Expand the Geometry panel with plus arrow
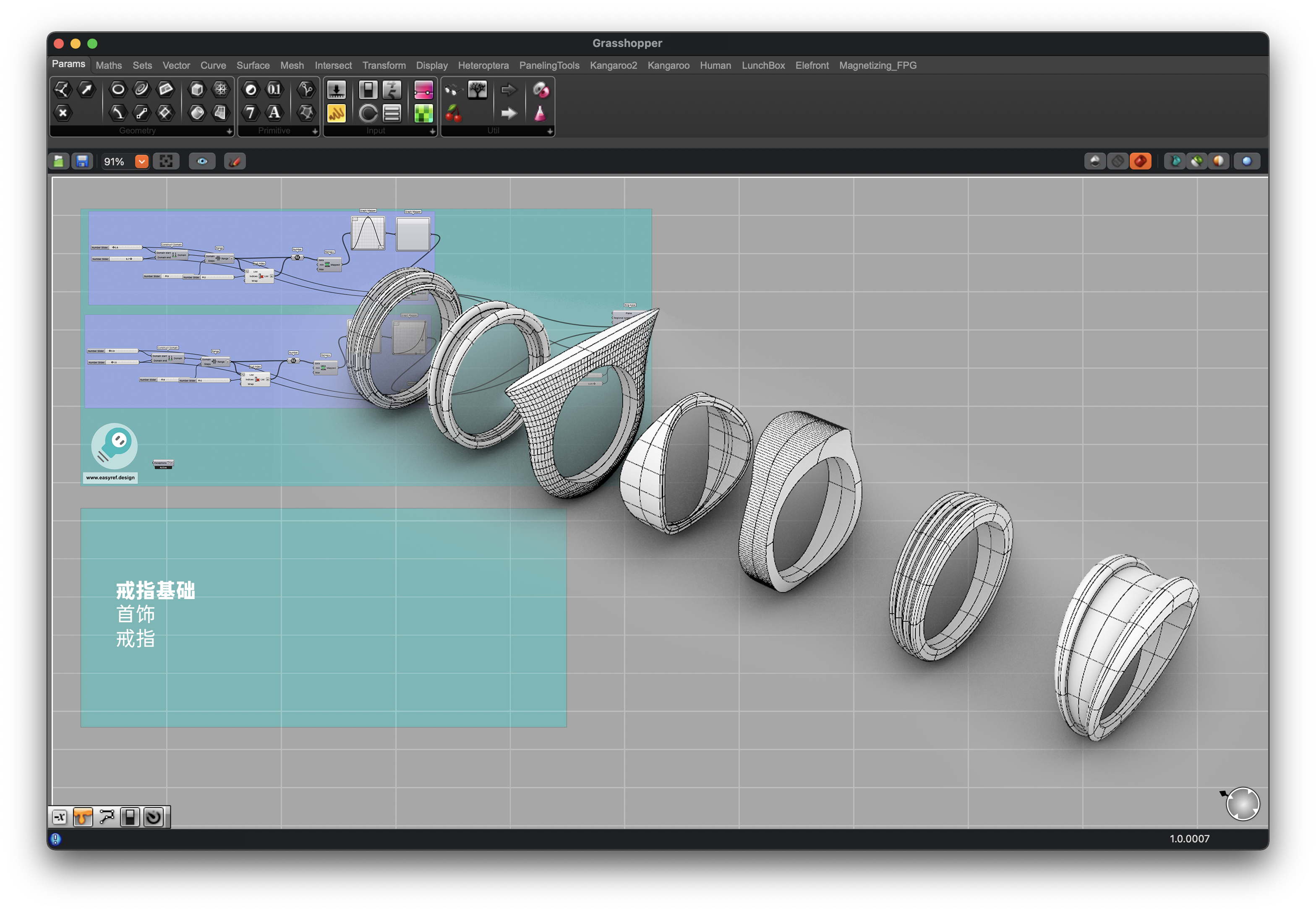 (x=229, y=131)
